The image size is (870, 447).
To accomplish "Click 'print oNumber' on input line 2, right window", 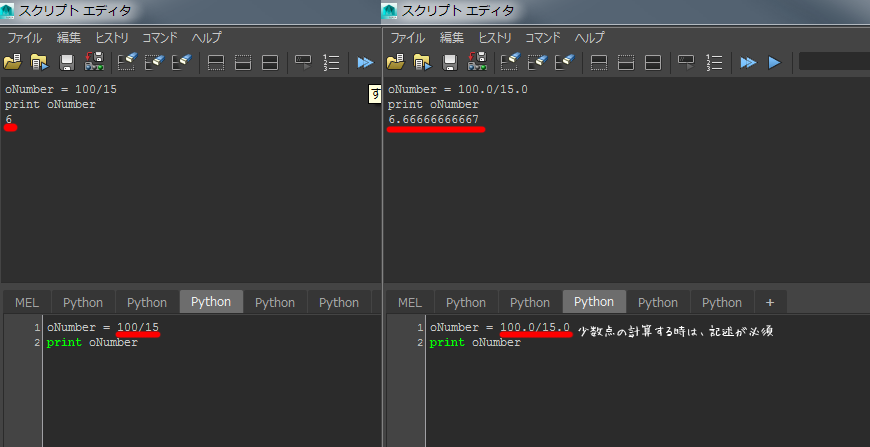I will pyautogui.click(x=475, y=343).
